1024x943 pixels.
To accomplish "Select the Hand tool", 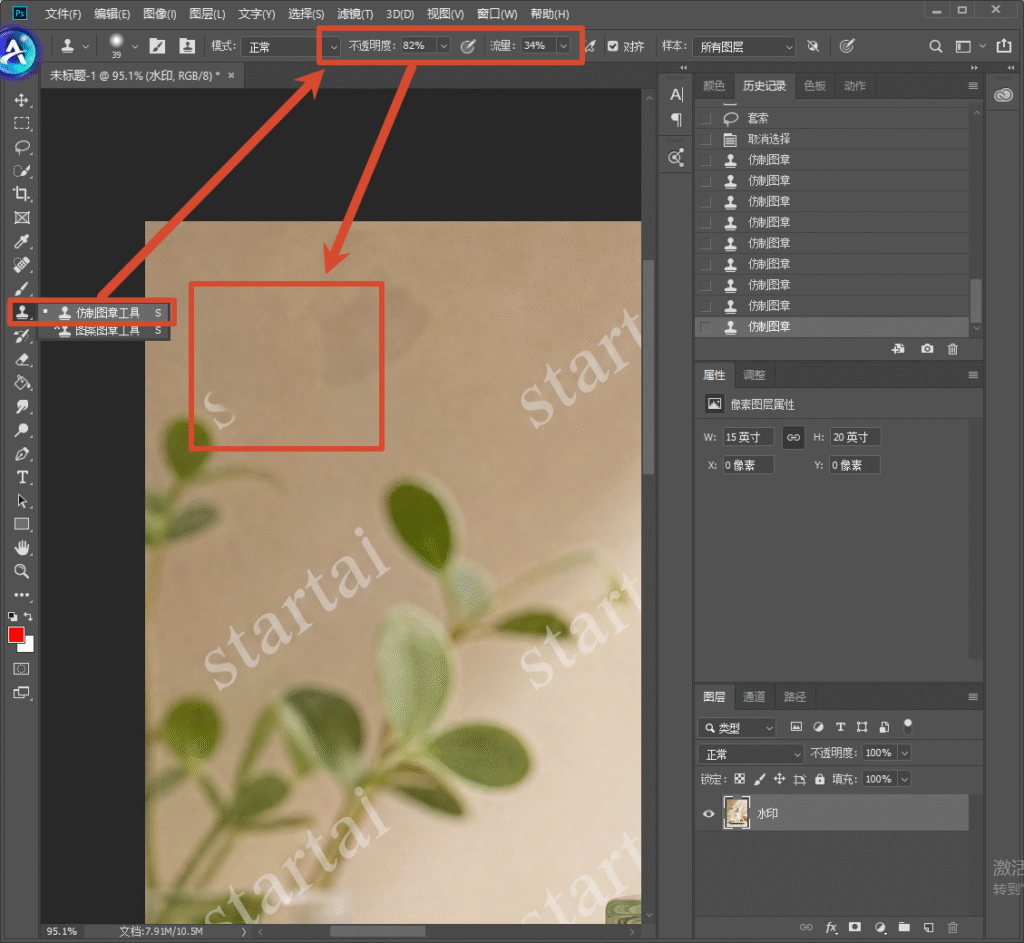I will point(22,548).
